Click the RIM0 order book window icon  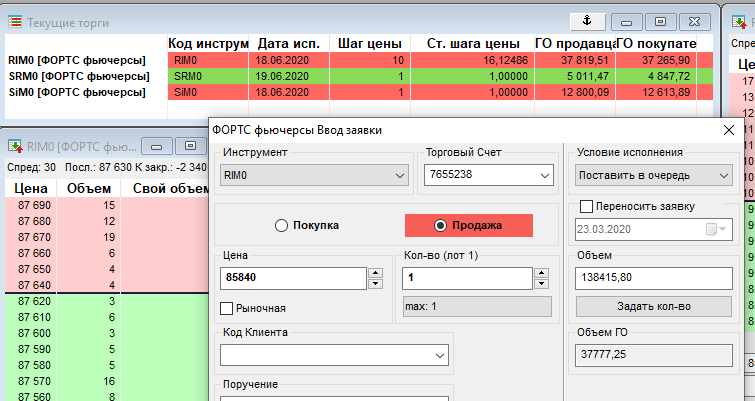[x=15, y=146]
